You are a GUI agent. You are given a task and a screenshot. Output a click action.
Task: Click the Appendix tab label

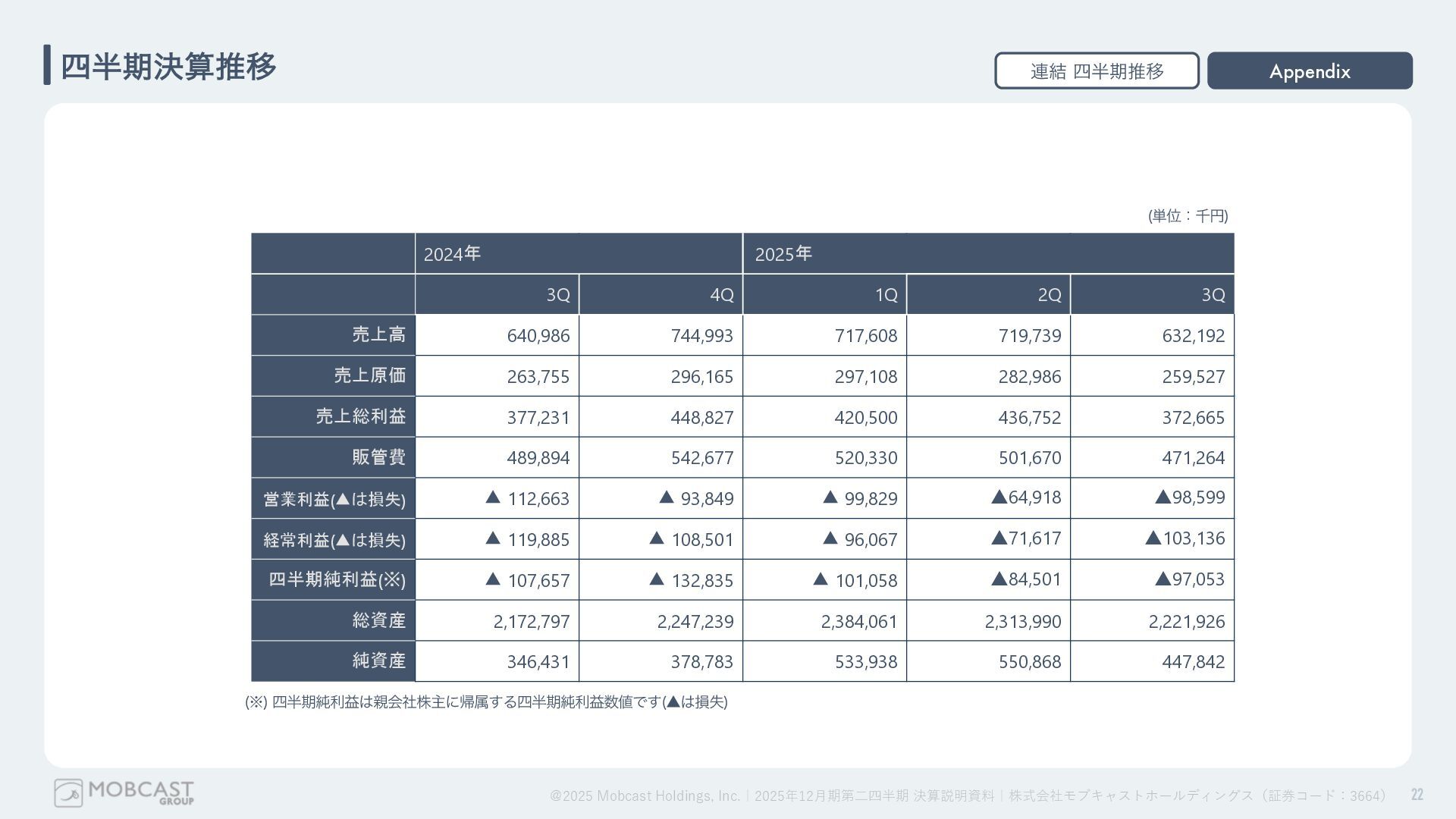[1310, 71]
